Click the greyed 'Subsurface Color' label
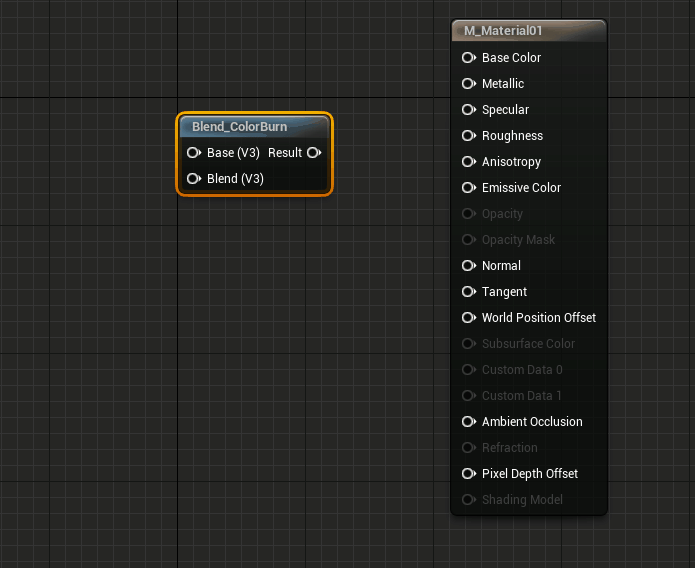 click(528, 344)
